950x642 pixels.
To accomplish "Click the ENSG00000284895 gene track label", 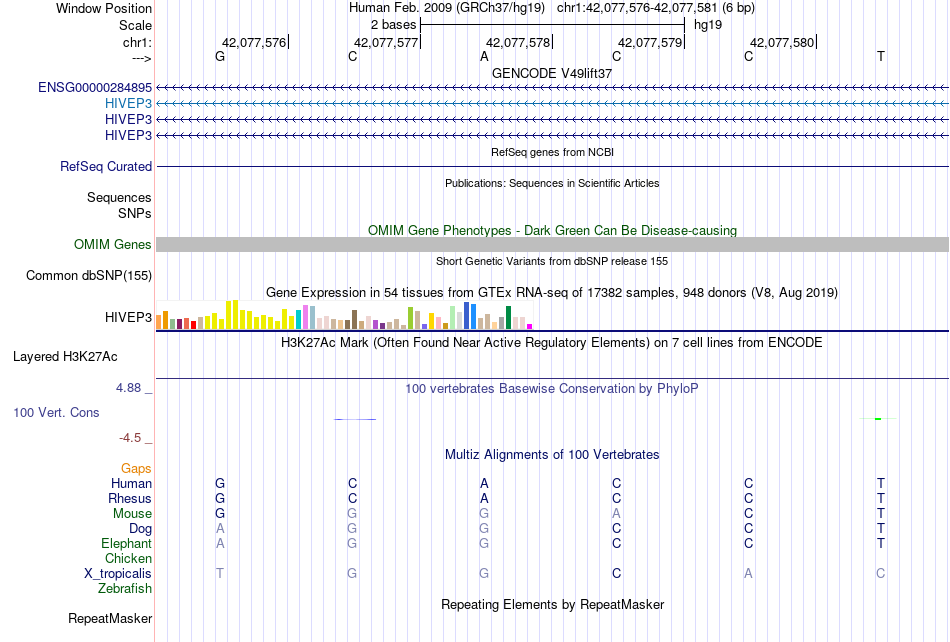I will click(x=95, y=88).
